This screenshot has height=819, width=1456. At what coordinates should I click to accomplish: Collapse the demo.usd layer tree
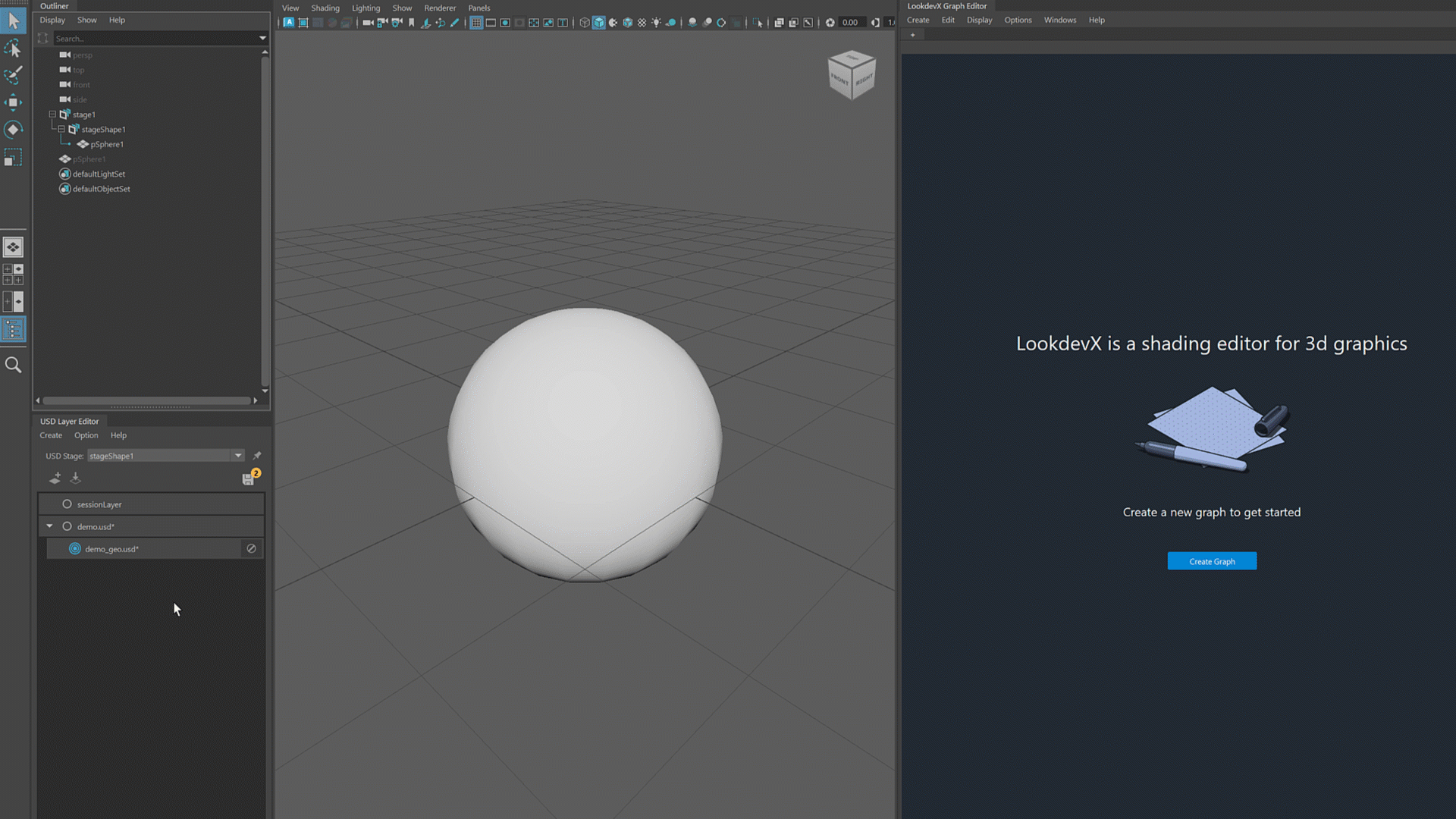pos(50,526)
